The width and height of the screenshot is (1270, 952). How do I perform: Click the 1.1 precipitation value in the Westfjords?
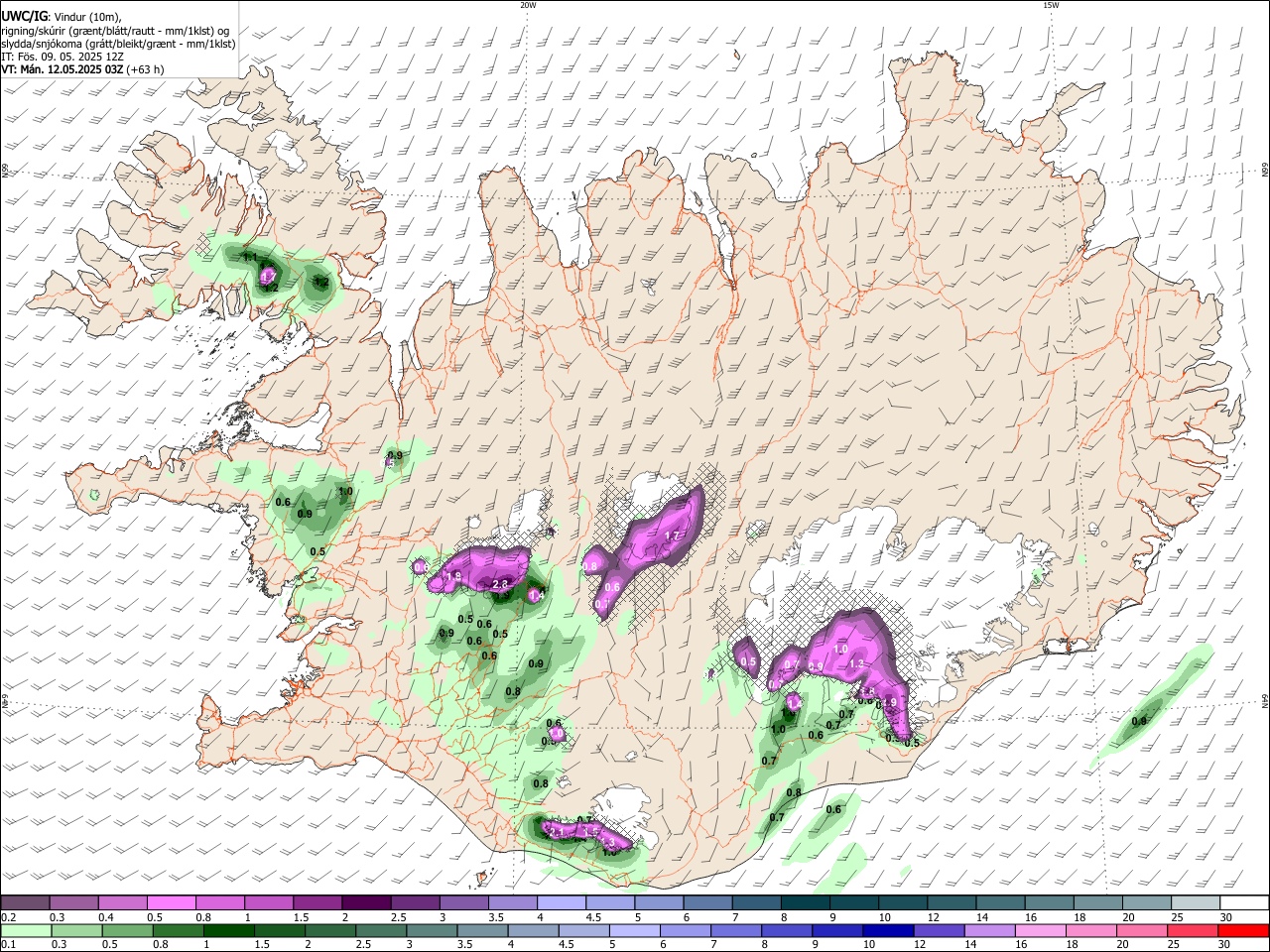(x=250, y=258)
